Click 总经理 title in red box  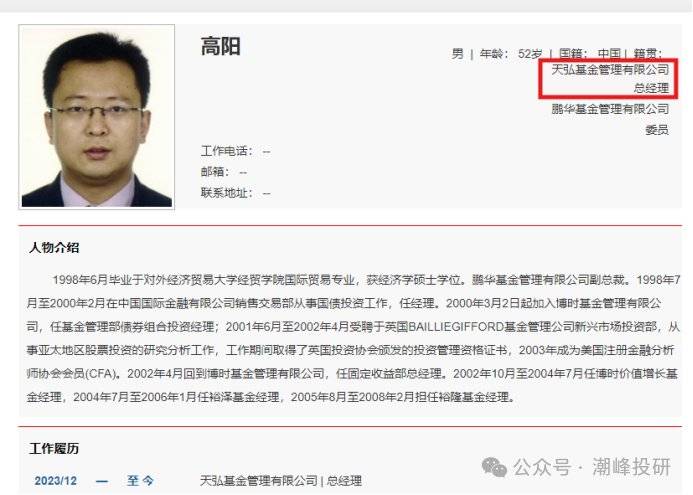tap(651, 88)
